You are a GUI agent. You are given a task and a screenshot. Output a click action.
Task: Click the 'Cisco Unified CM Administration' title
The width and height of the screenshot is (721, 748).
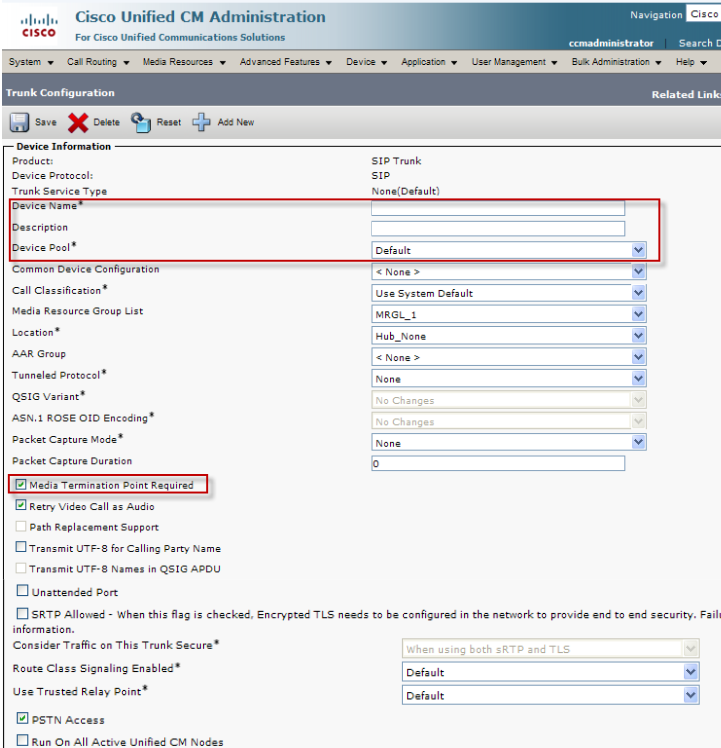pyautogui.click(x=200, y=17)
